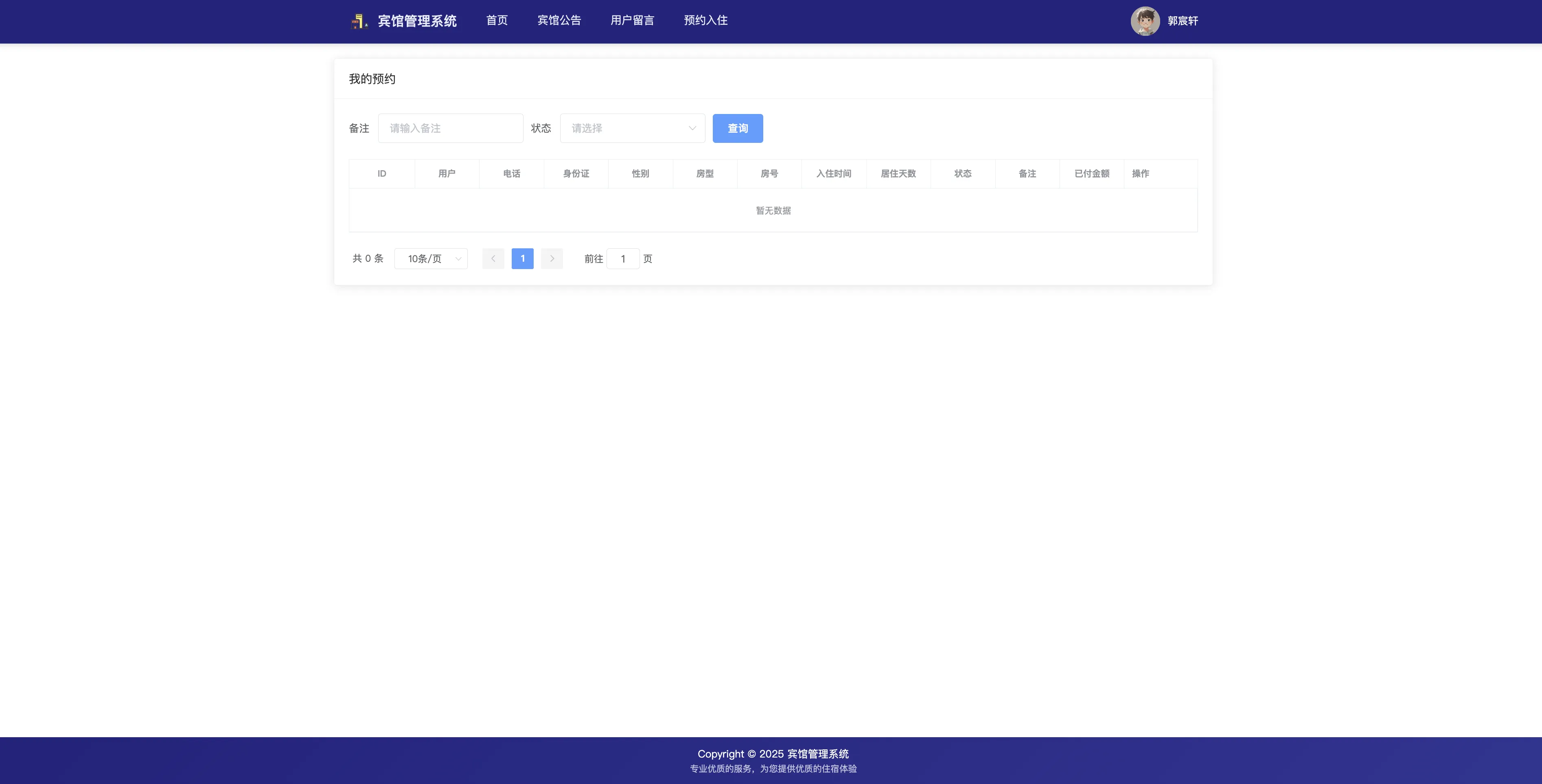The height and width of the screenshot is (784, 1542).
Task: Go to previous page arrow
Action: pyautogui.click(x=493, y=258)
